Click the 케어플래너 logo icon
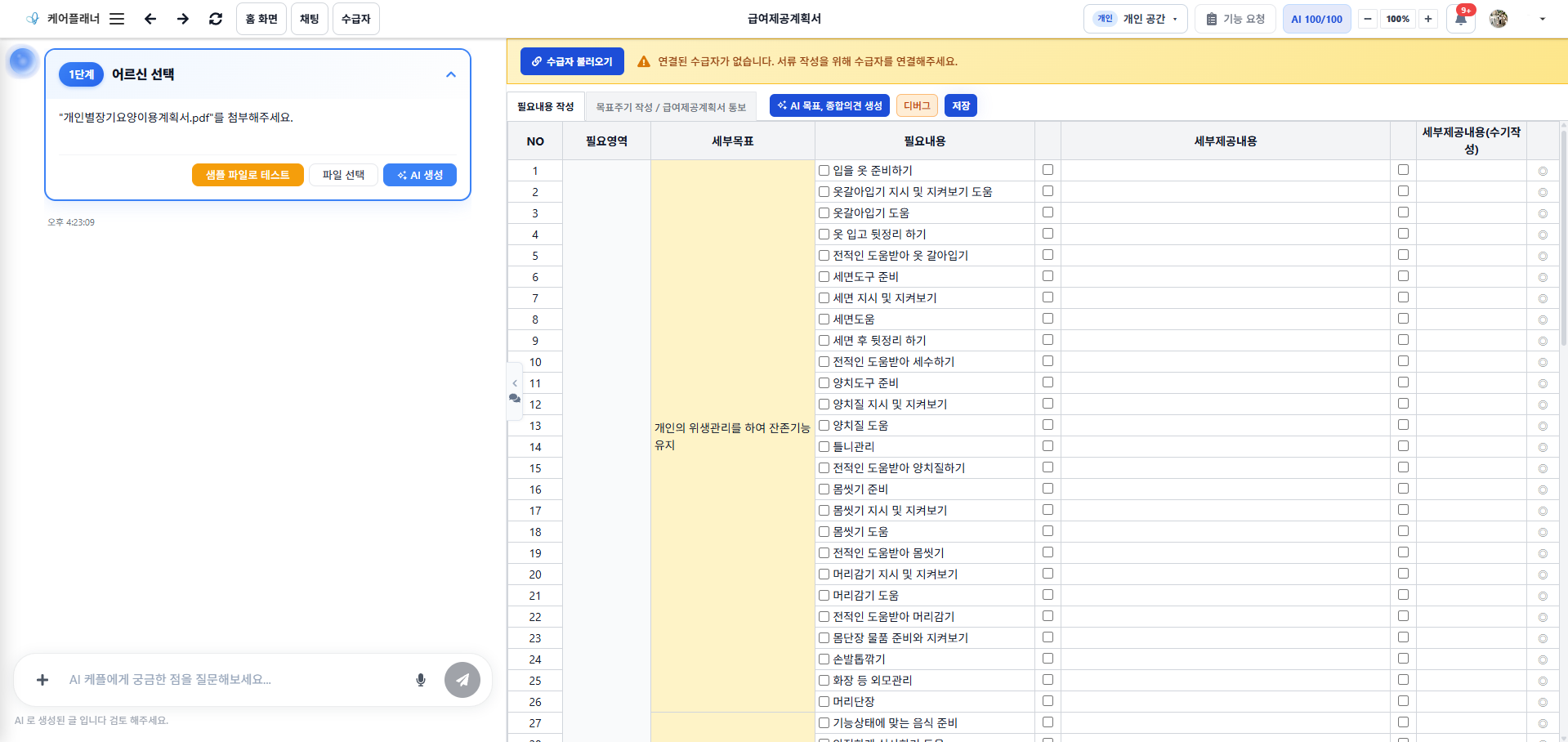 [x=33, y=19]
